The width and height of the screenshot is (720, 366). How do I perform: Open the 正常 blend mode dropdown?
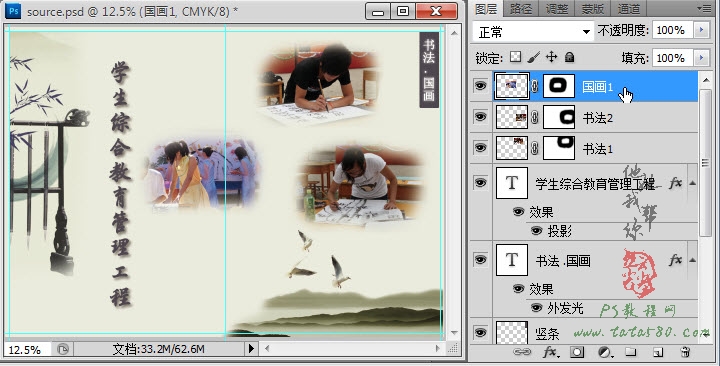point(533,32)
